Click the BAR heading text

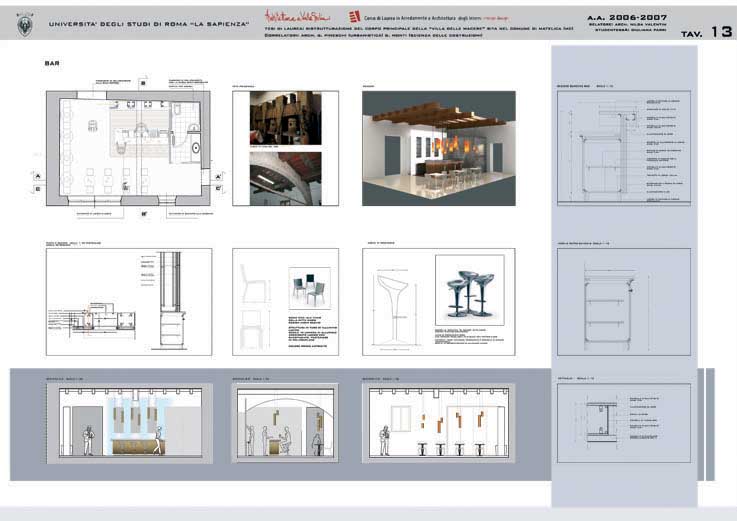(52, 63)
